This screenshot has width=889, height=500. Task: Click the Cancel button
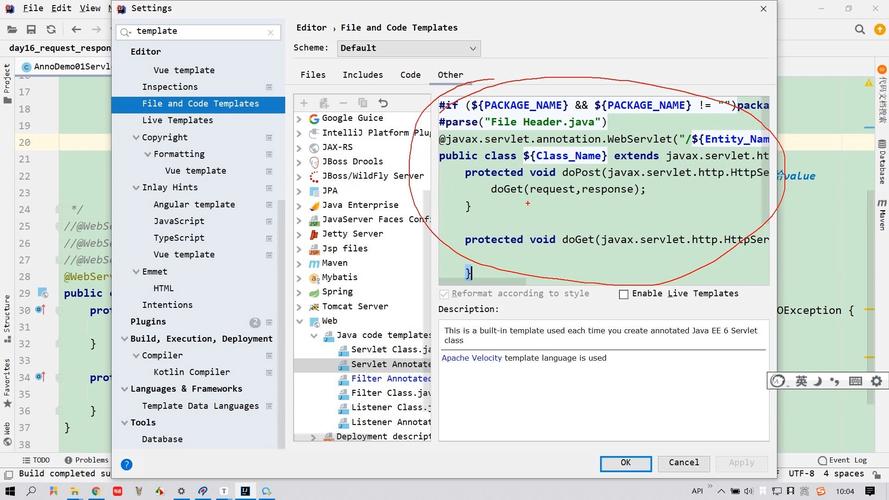(x=683, y=463)
